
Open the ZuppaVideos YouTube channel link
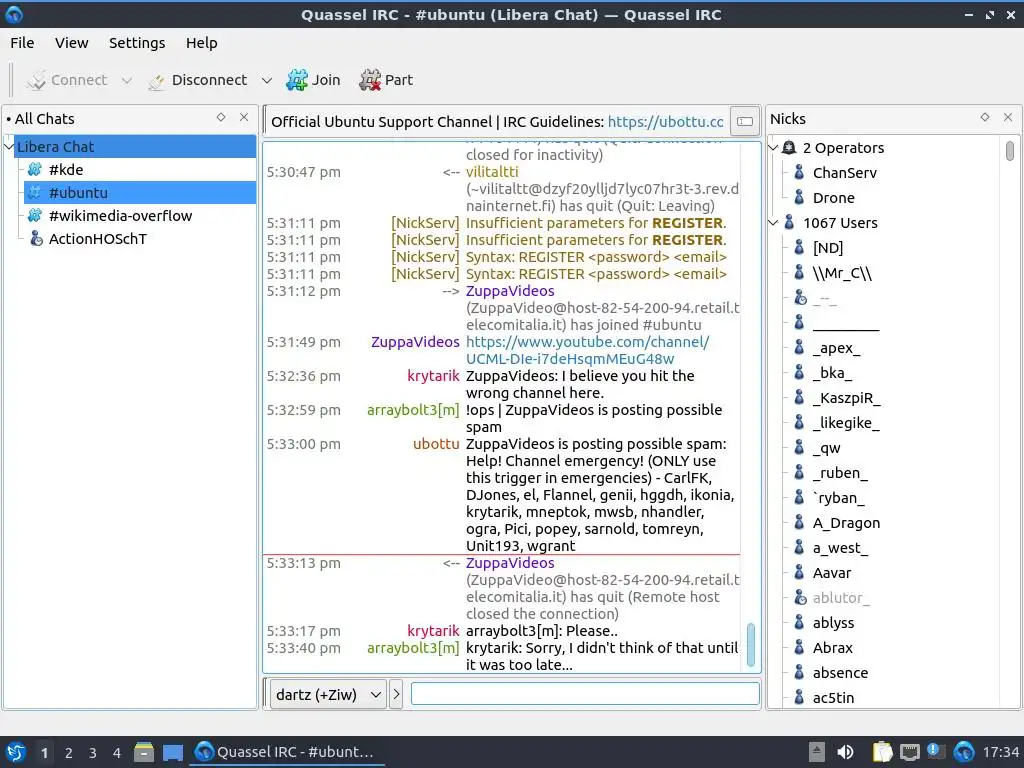(587, 350)
